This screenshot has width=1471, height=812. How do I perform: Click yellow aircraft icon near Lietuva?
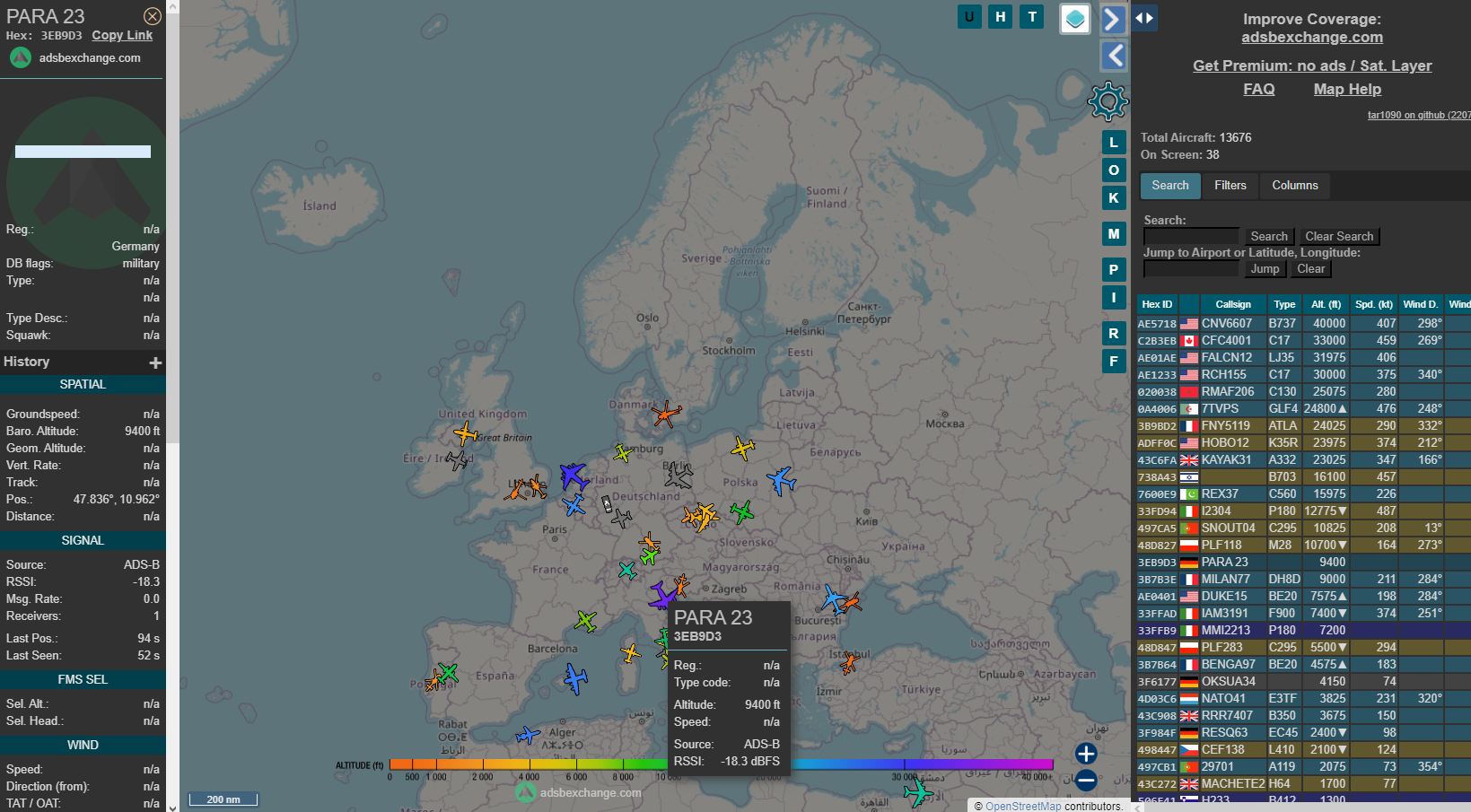[742, 447]
